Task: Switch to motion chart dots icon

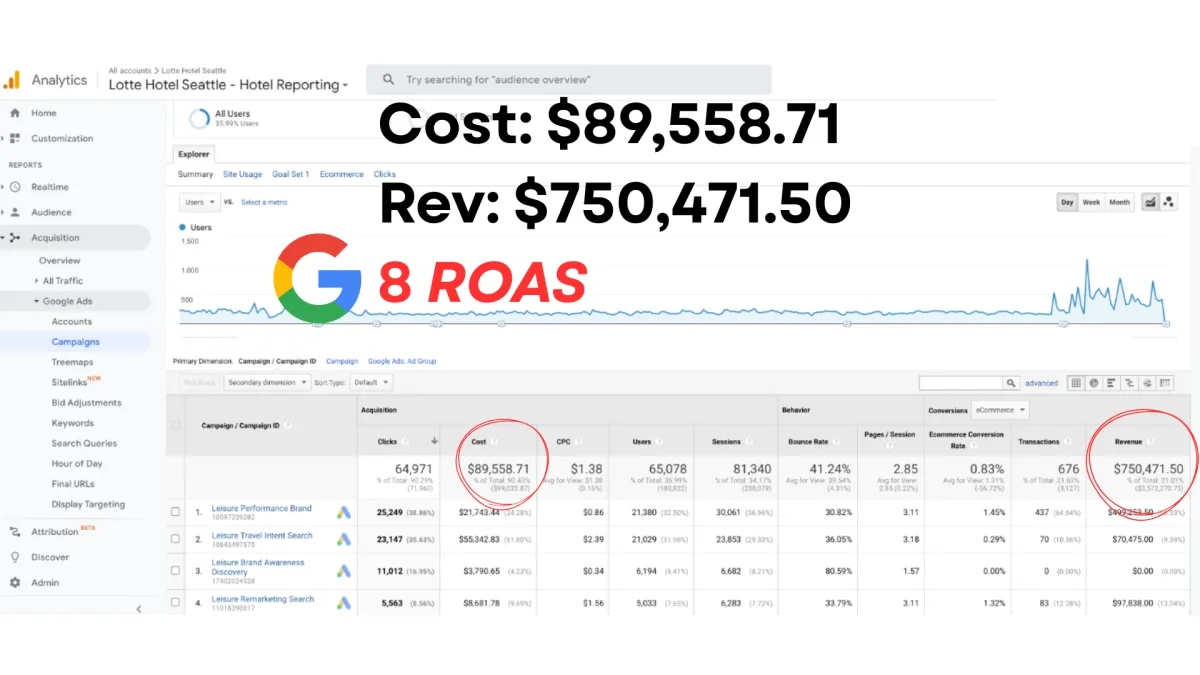Action: point(1168,202)
